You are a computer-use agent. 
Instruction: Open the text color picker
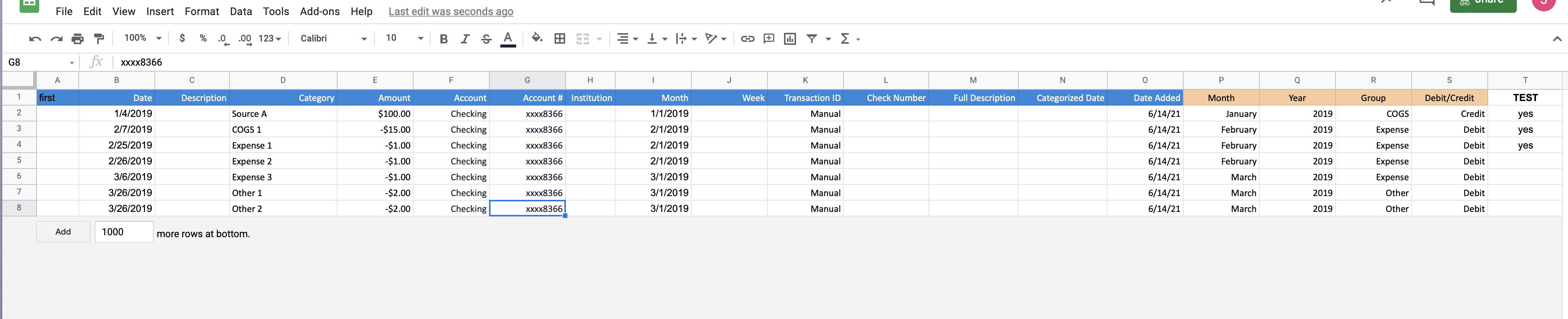(507, 39)
